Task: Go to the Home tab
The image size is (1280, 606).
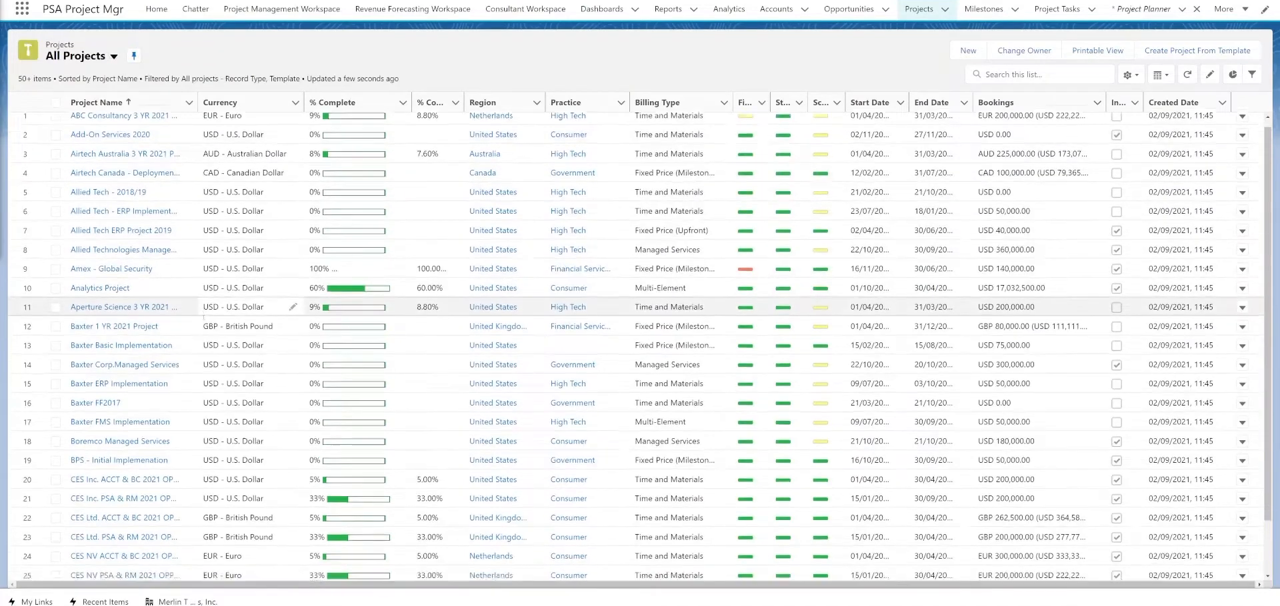Action: pos(156,9)
